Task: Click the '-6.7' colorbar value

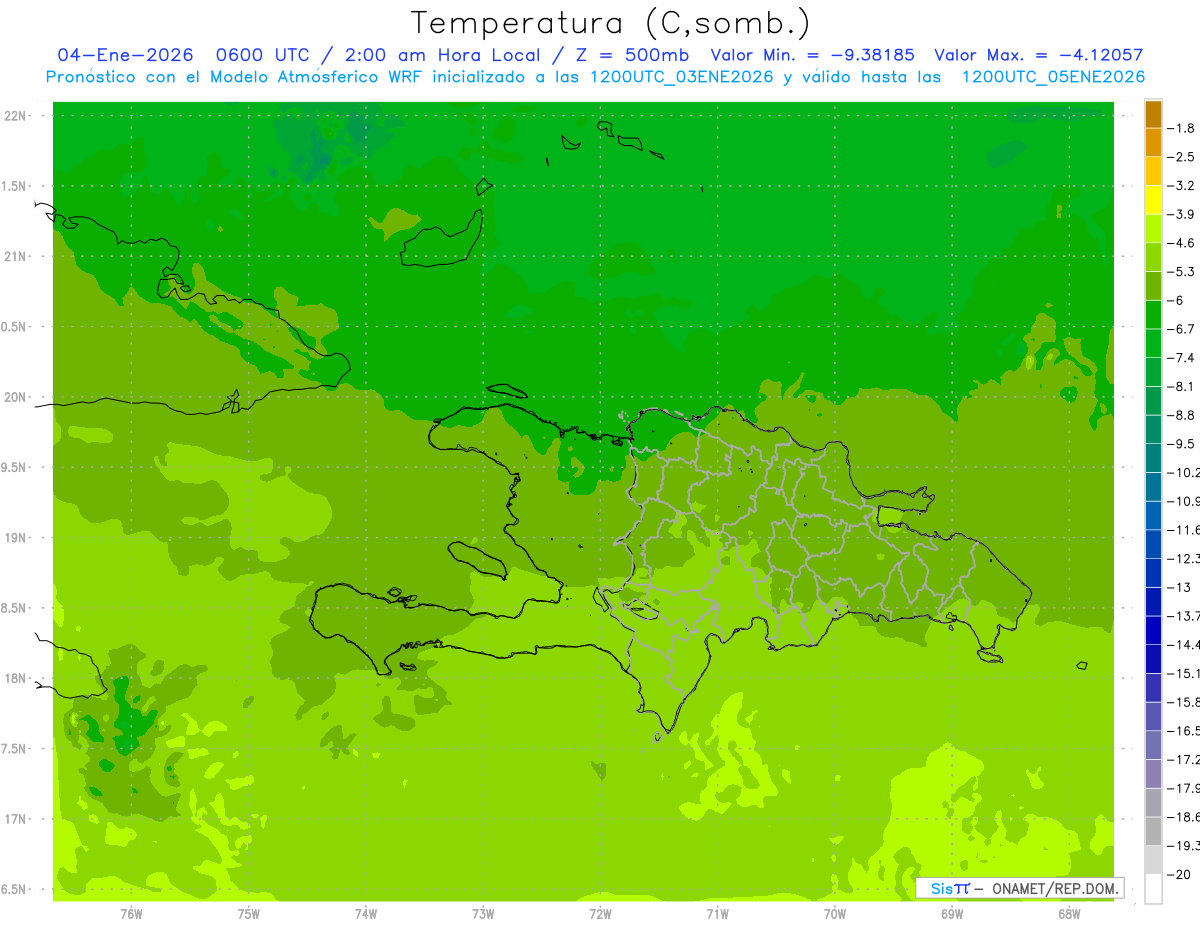Action: click(x=1181, y=329)
